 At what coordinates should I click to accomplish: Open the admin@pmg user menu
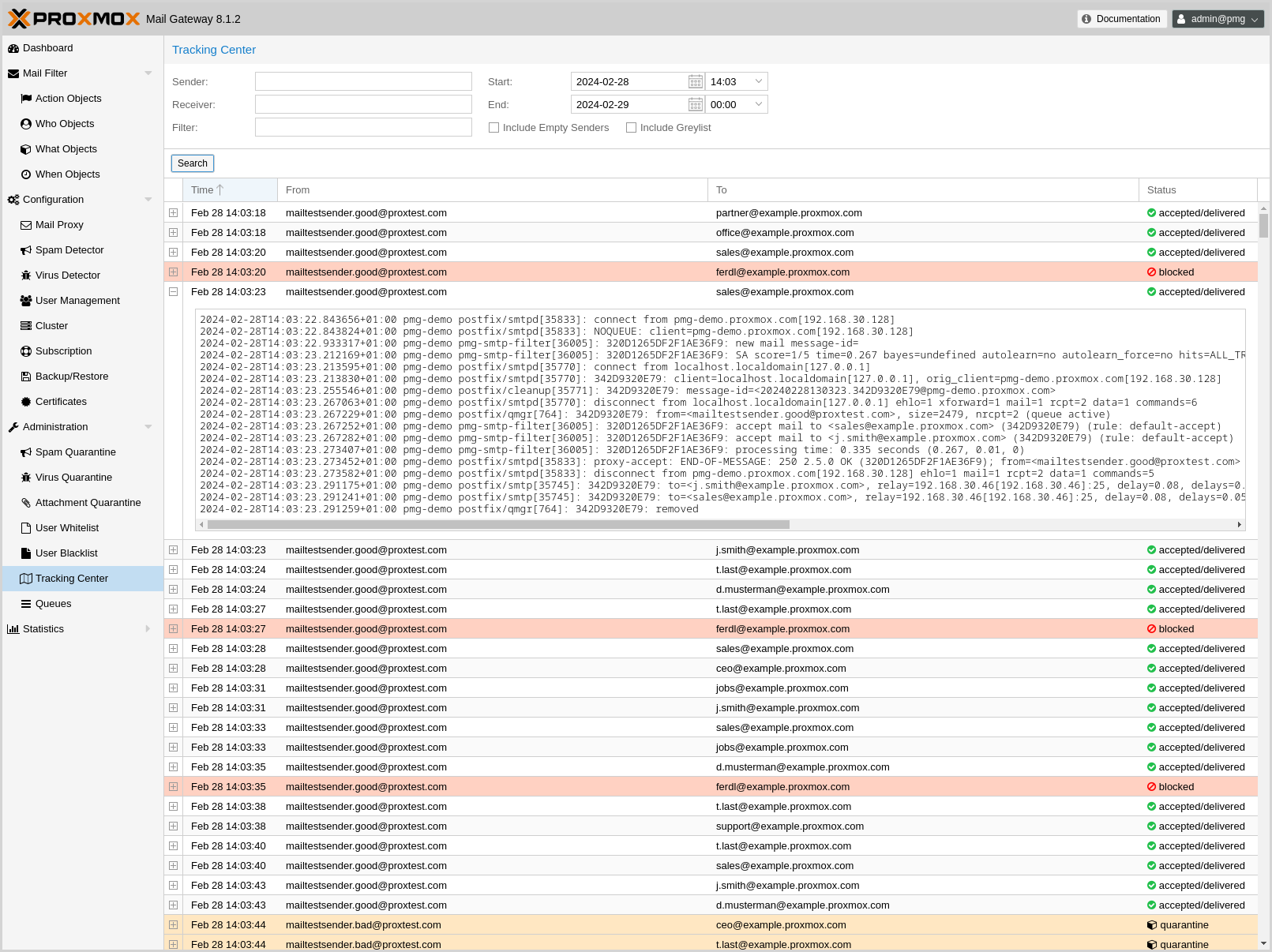(1218, 19)
